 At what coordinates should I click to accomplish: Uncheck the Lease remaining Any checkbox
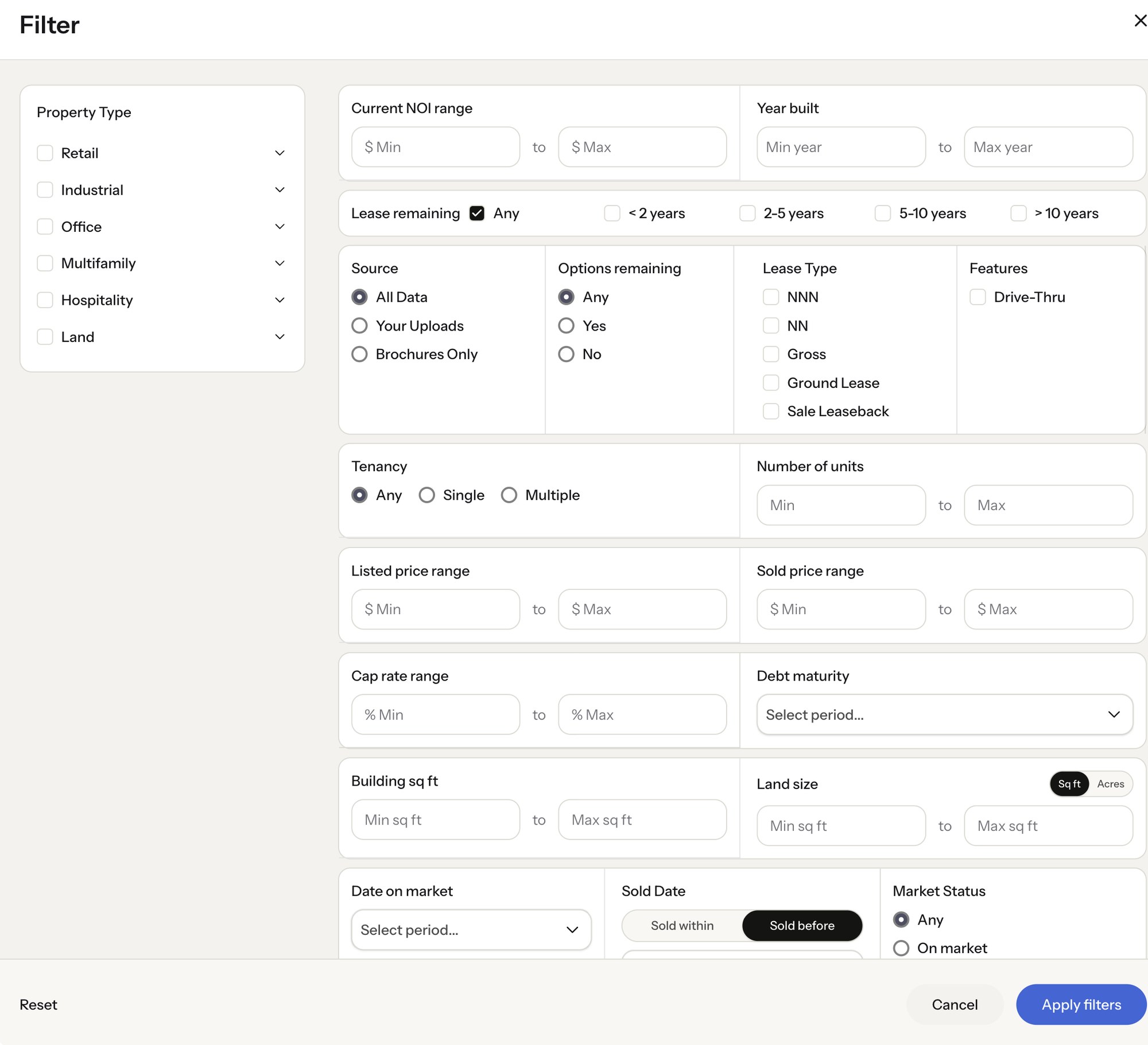[x=476, y=213]
